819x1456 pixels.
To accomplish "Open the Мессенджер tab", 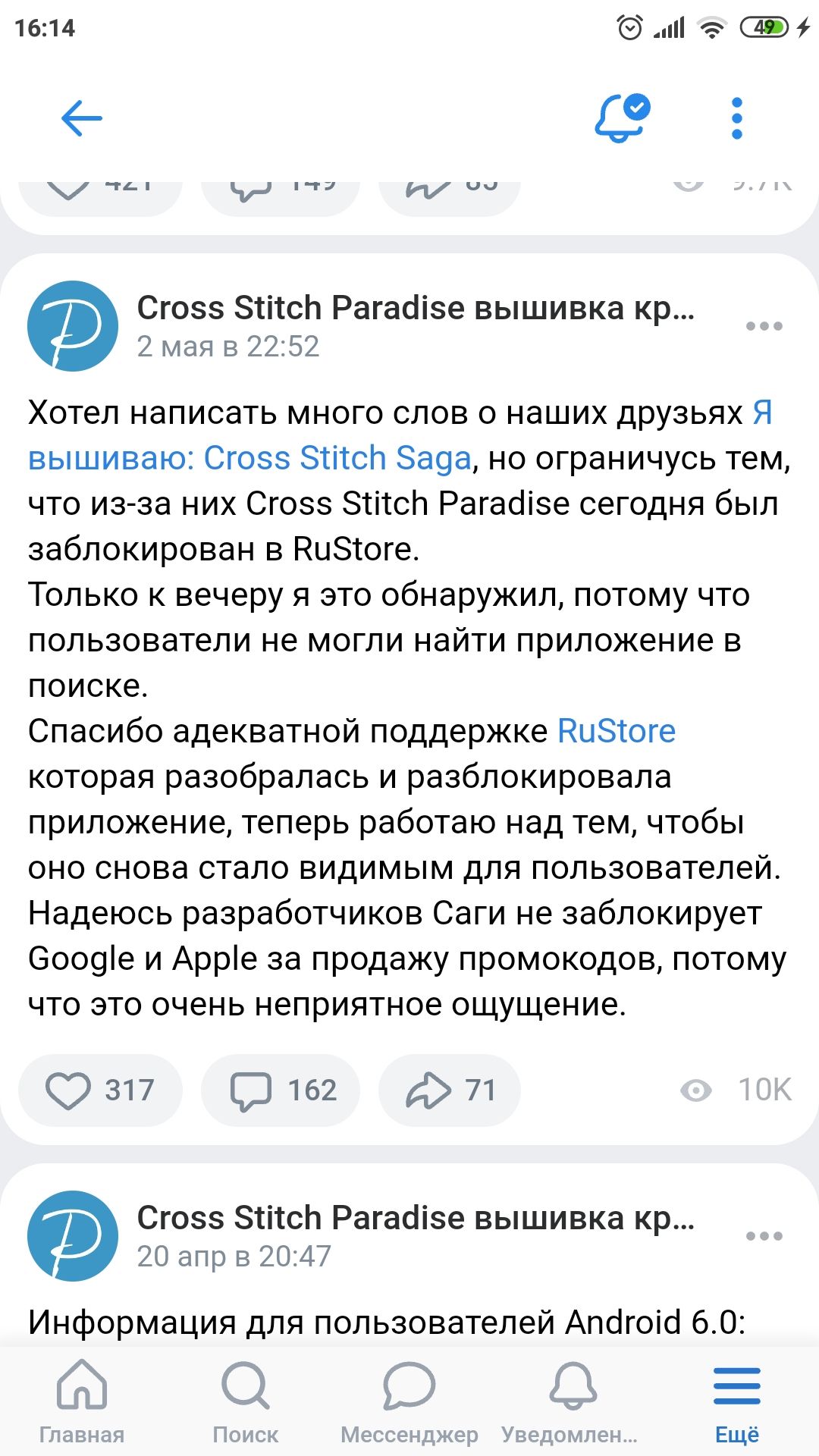I will (409, 1401).
